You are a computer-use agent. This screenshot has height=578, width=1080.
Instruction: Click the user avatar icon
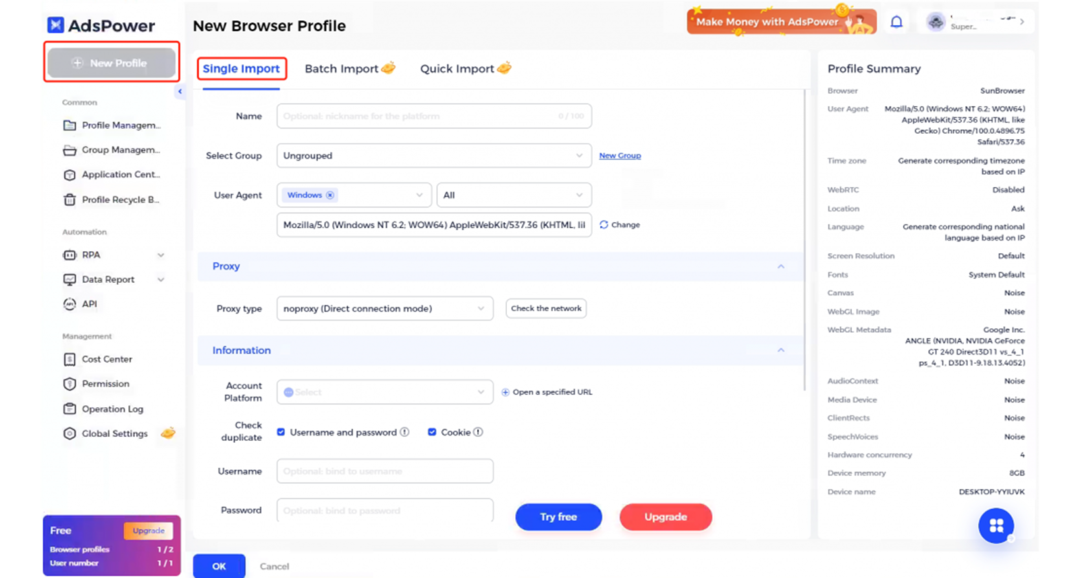[935, 22]
